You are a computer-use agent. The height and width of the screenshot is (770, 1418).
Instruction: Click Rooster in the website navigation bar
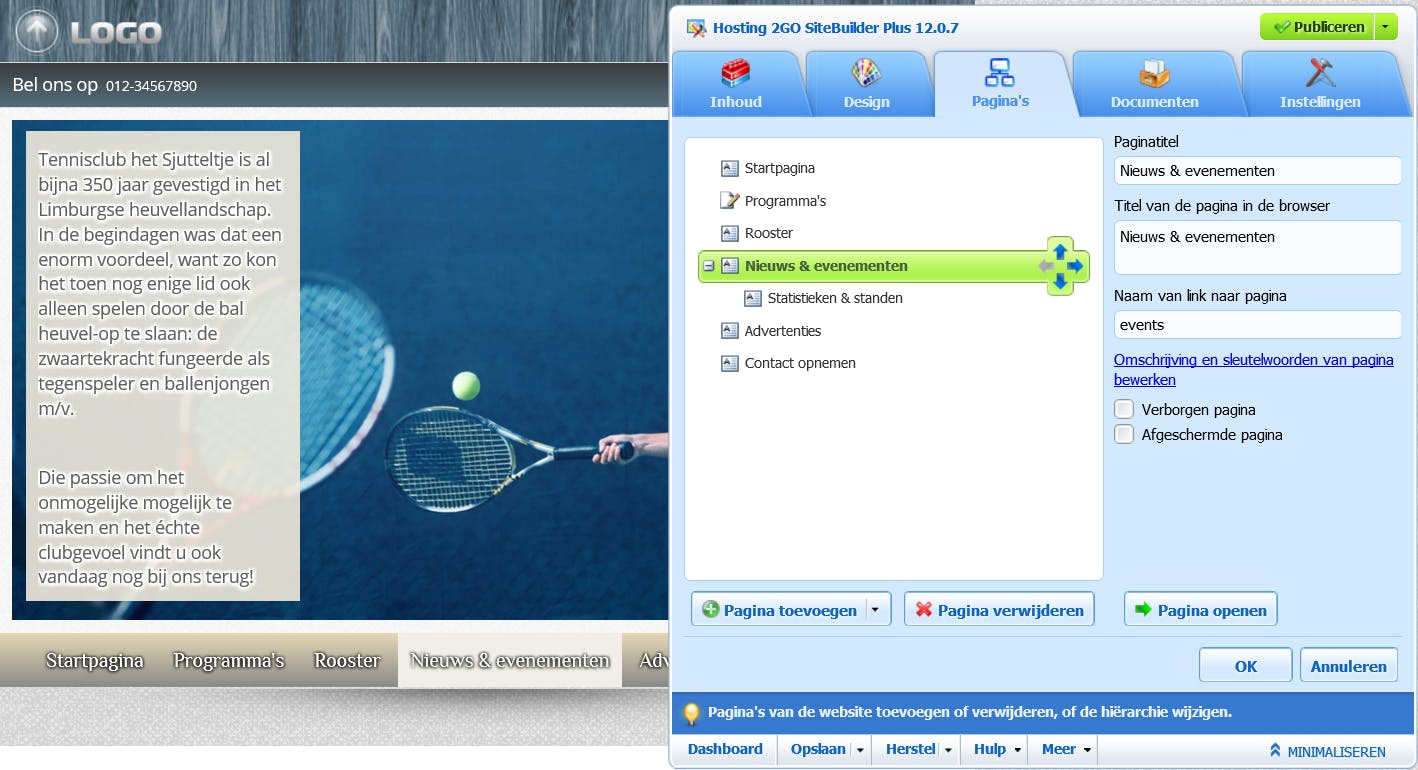(347, 661)
